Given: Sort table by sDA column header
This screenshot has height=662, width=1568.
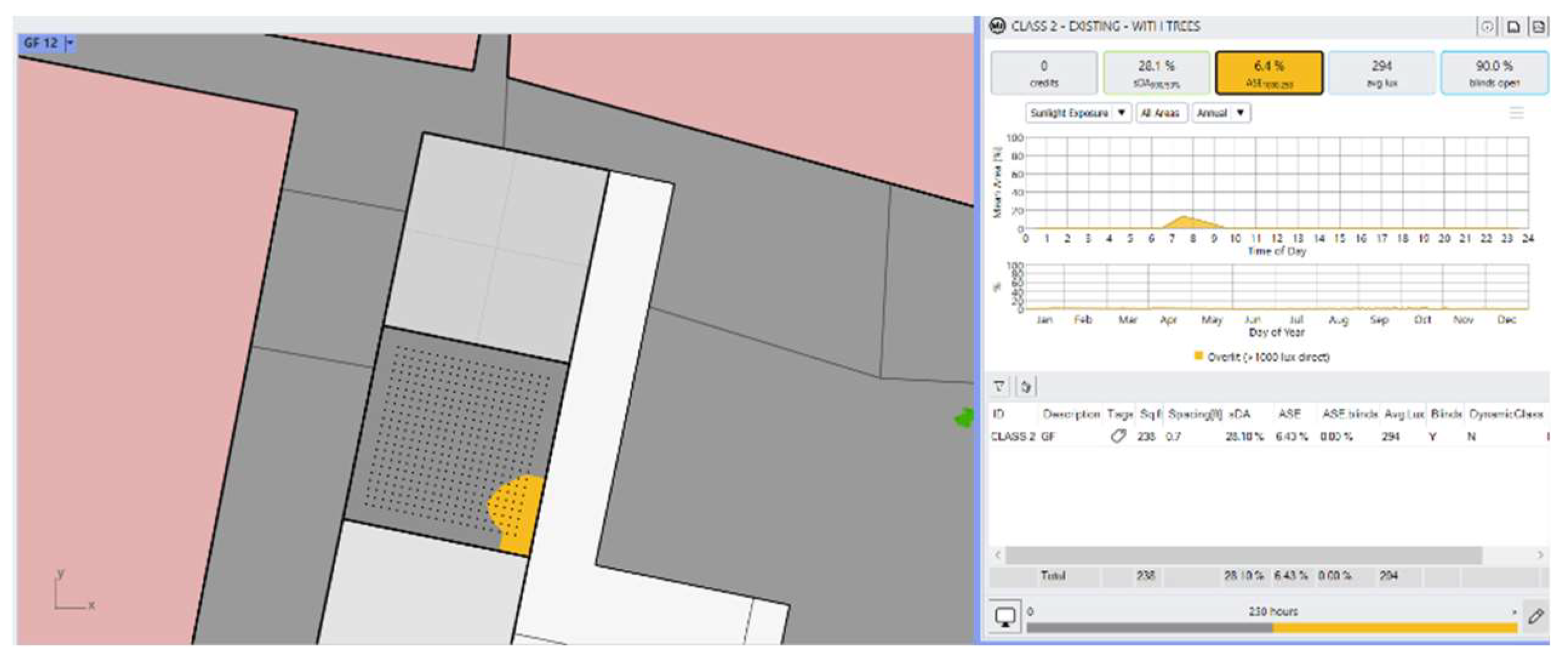Looking at the screenshot, I should (1239, 414).
